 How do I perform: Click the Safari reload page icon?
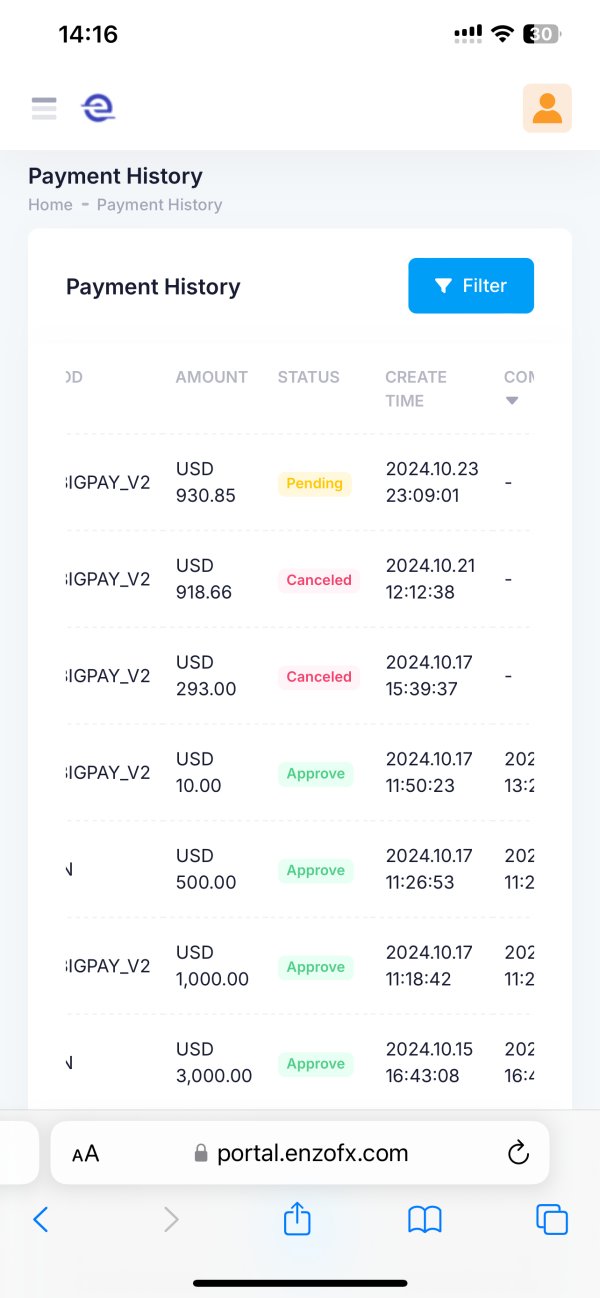[518, 1153]
